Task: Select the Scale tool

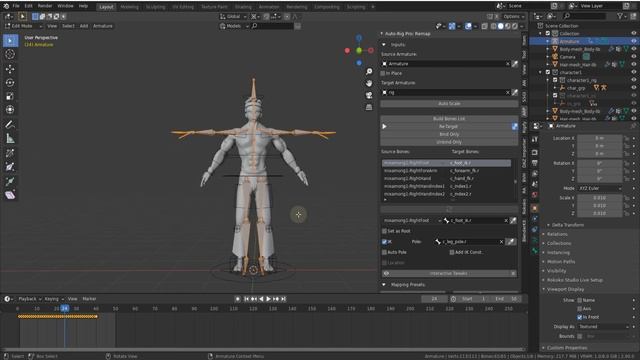Action: 10,96
